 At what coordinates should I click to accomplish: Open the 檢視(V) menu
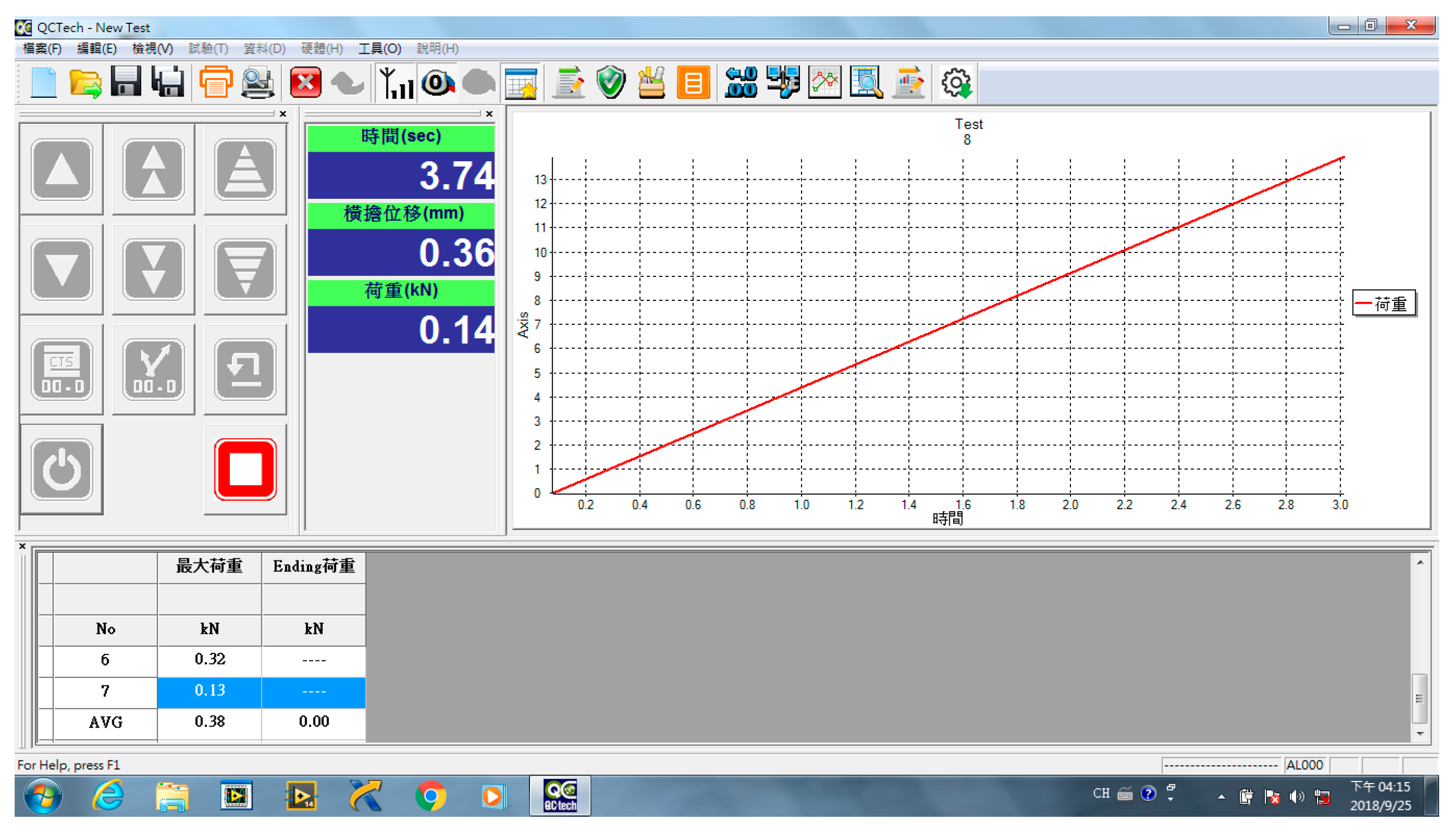[152, 48]
